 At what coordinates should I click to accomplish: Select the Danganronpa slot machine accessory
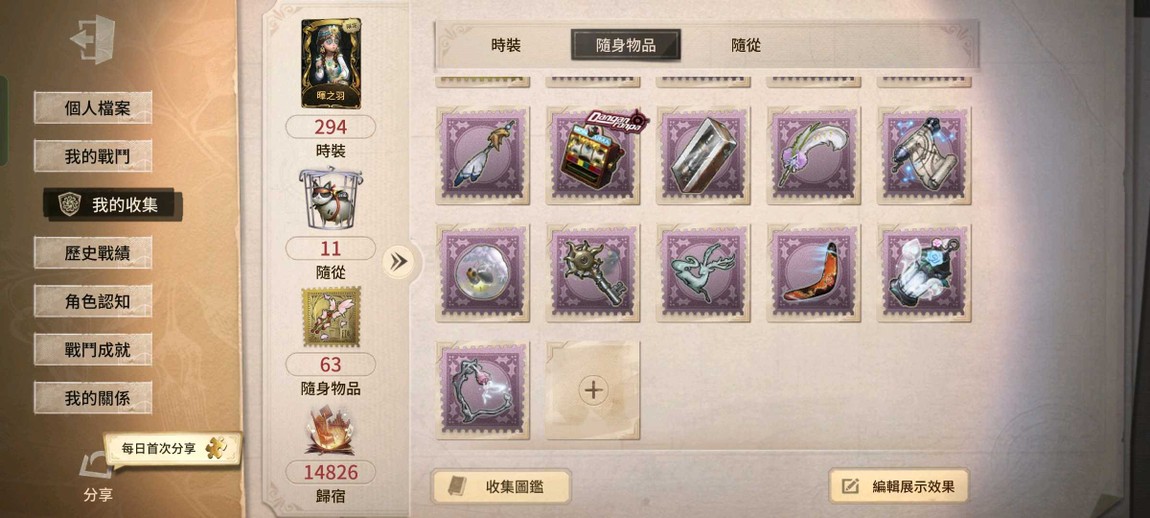[x=593, y=156]
